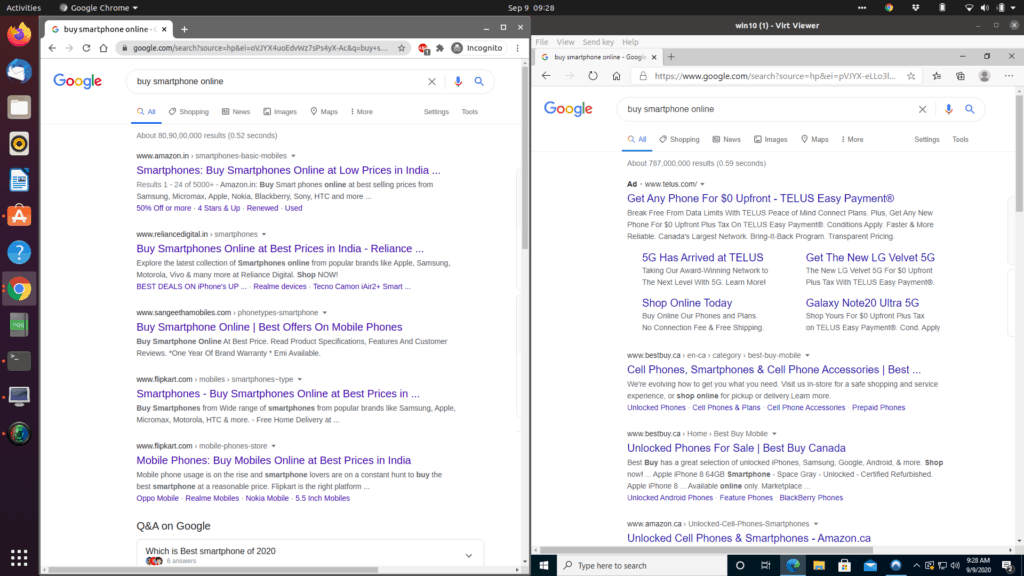1024x576 pixels.
Task: Open More search categories in Chrome results
Action: (x=361, y=112)
